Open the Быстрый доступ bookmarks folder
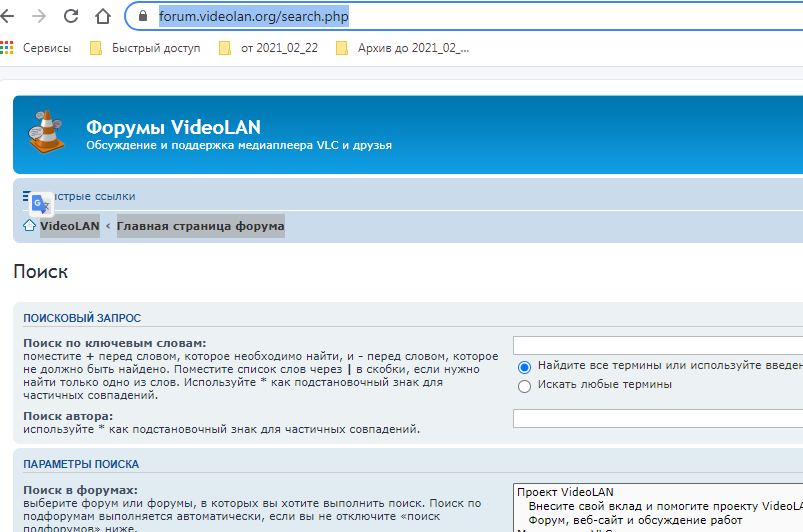 click(145, 48)
